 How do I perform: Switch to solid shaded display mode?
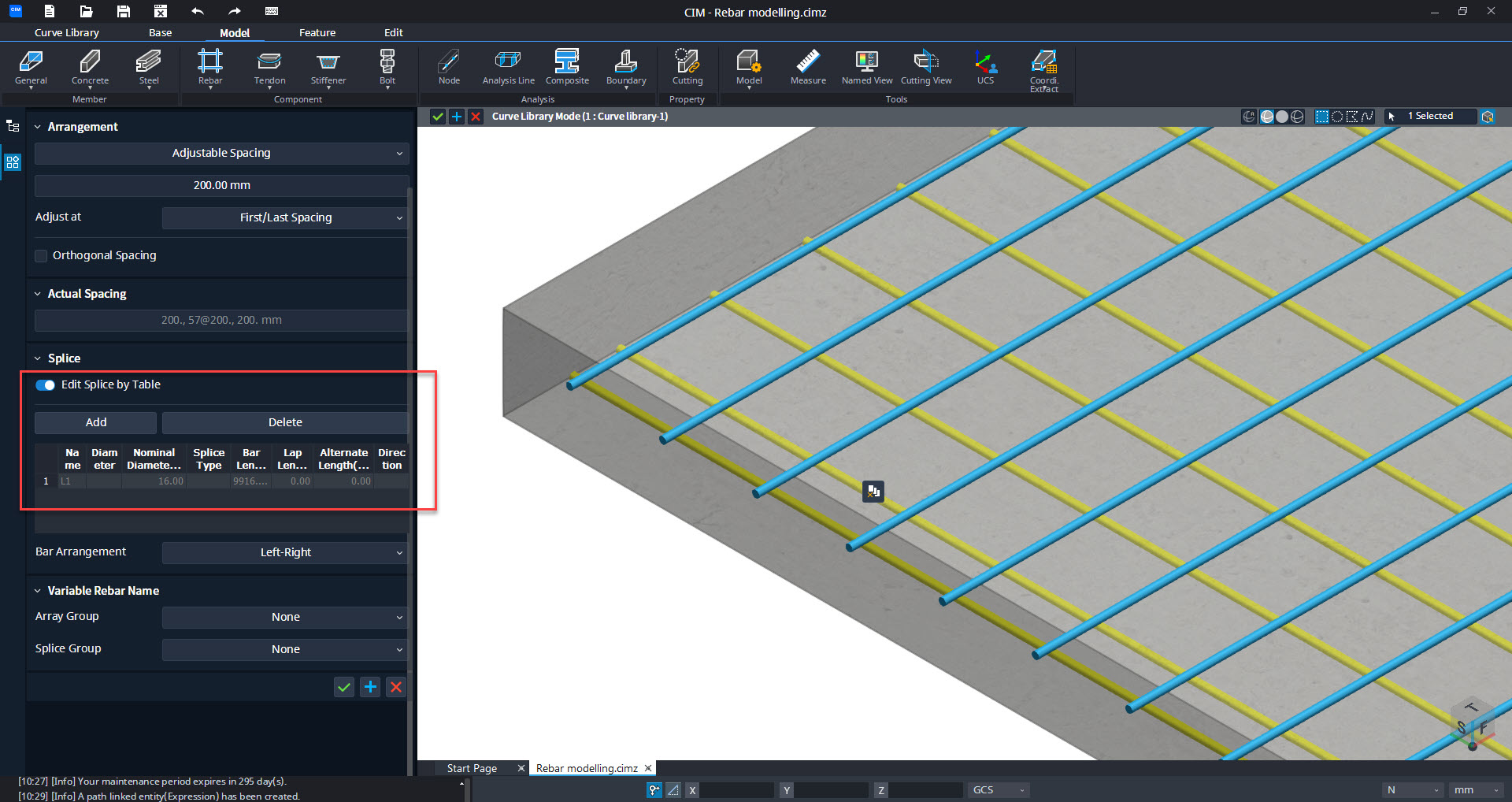pos(1282,117)
